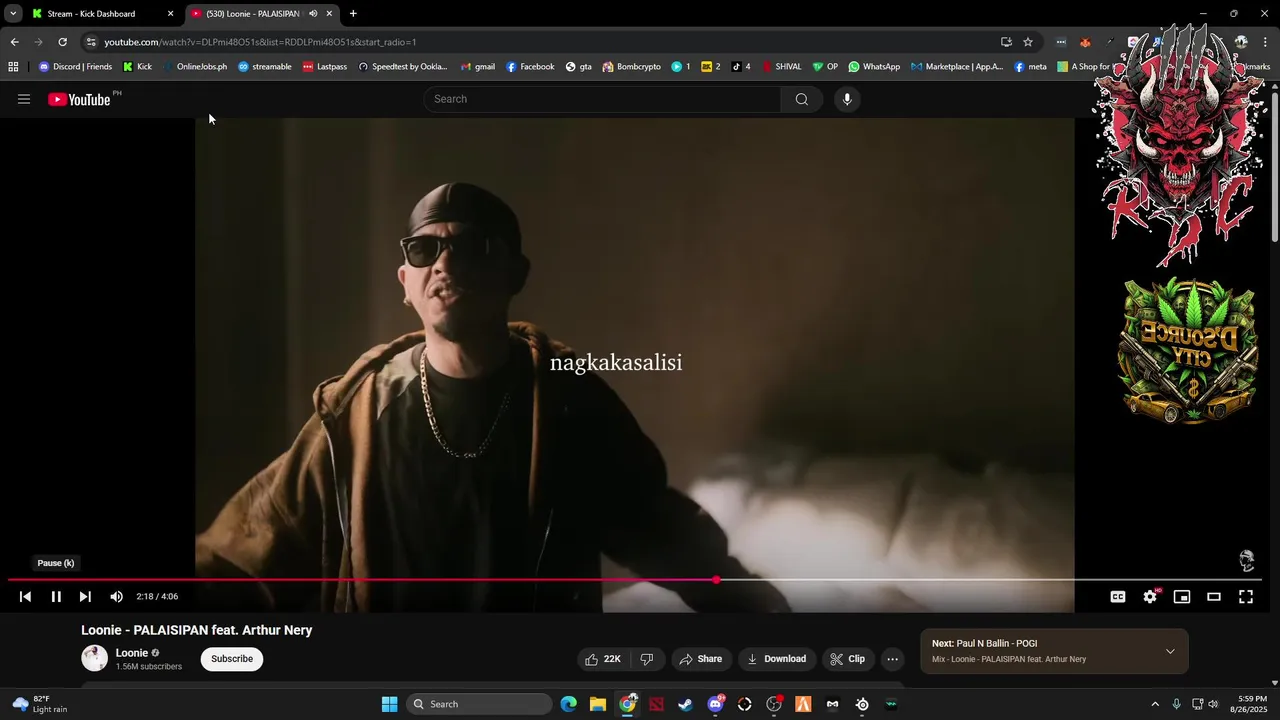Screen dimensions: 1280x720
Task: View site information icon
Action: 91,42
